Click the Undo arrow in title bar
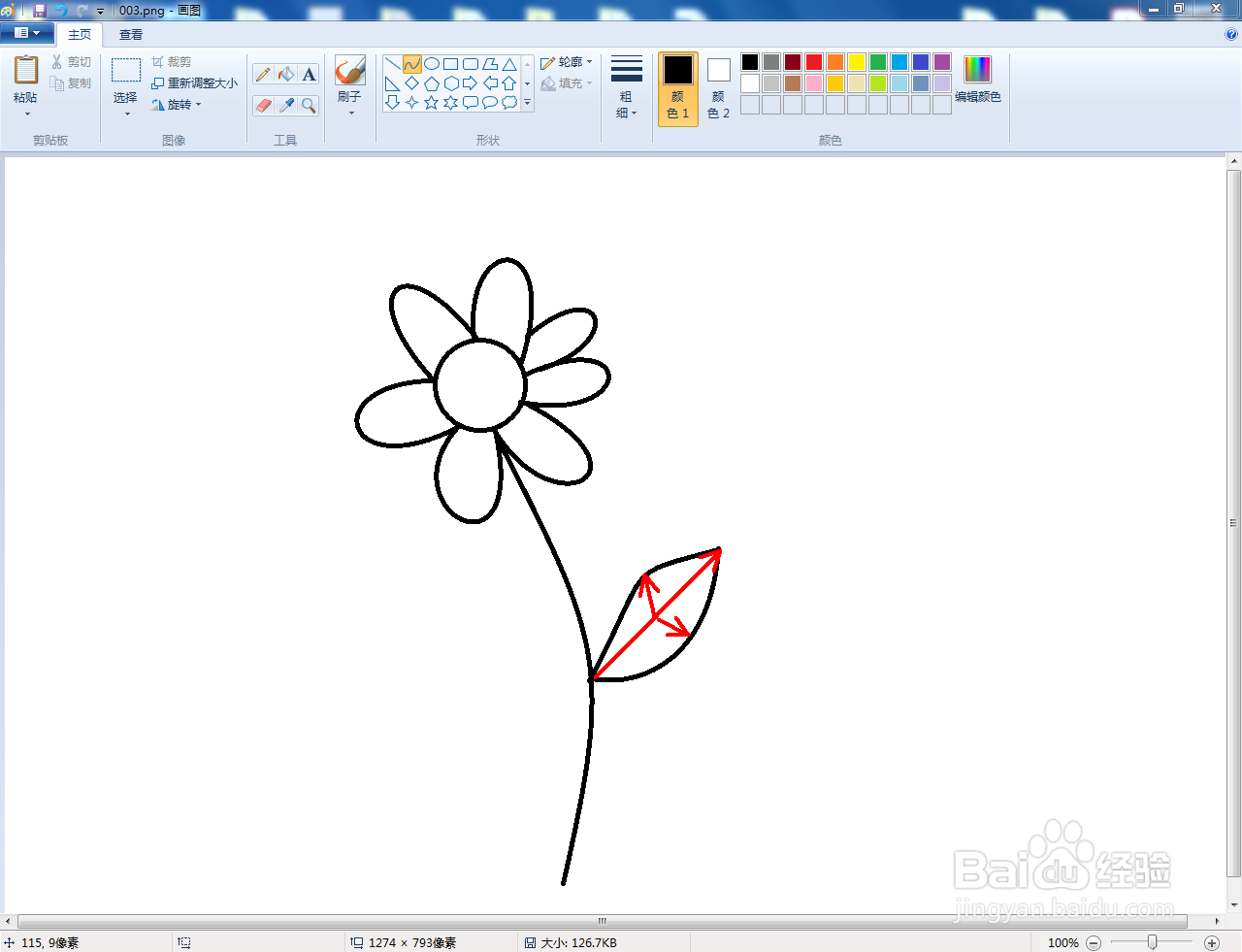This screenshot has height=952, width=1242. click(61, 11)
